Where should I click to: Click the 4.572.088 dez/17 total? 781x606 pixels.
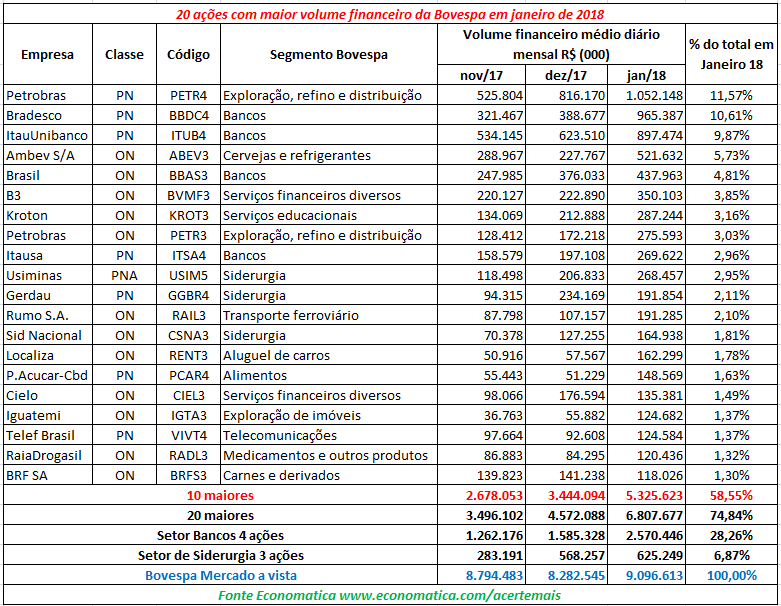[x=566, y=515]
